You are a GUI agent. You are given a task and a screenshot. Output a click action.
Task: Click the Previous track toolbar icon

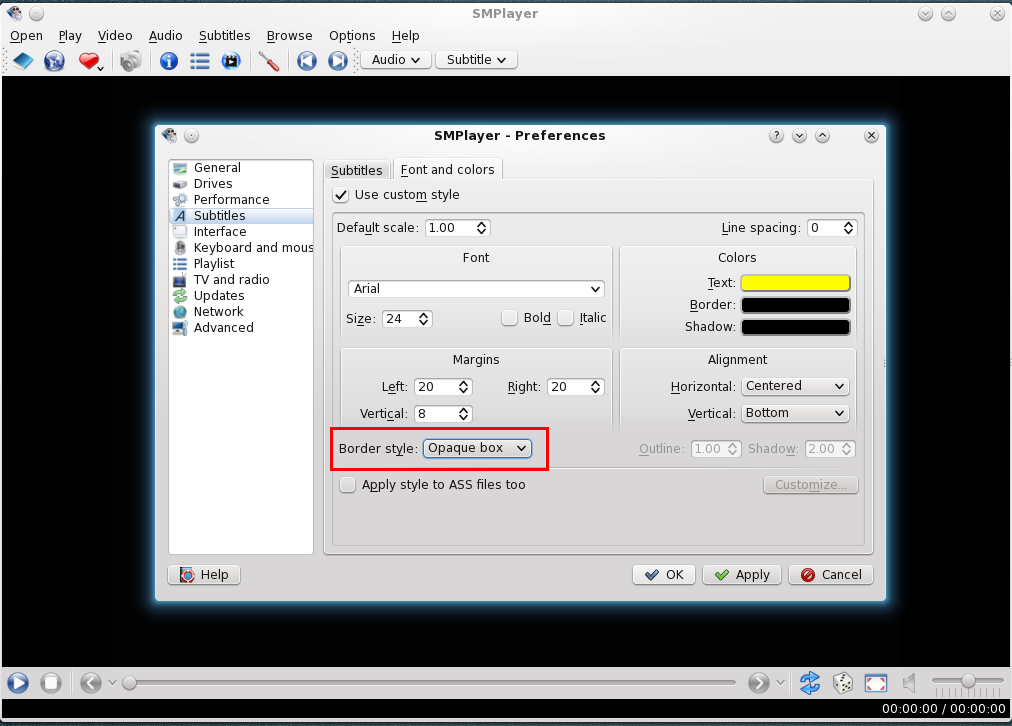(307, 61)
